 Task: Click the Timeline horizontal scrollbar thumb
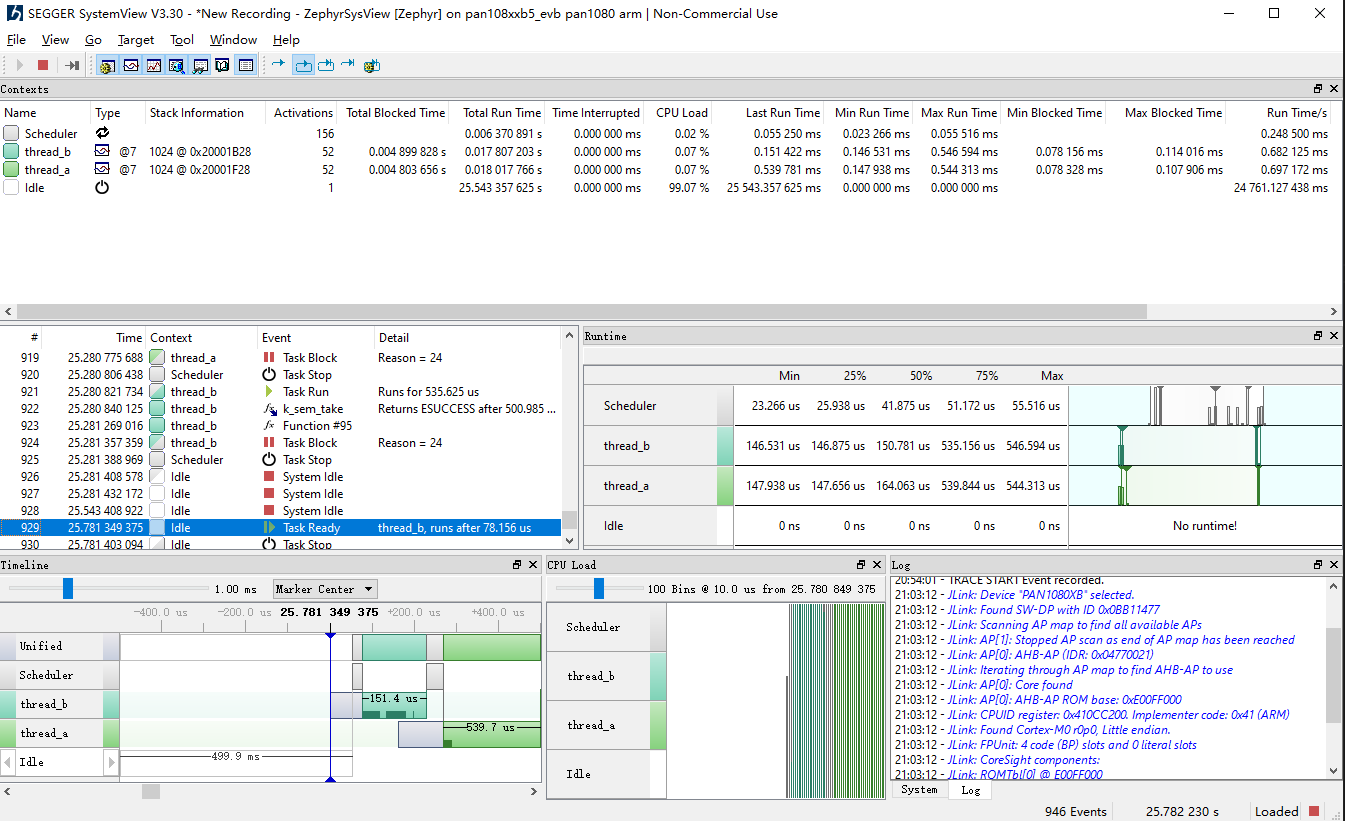click(150, 791)
